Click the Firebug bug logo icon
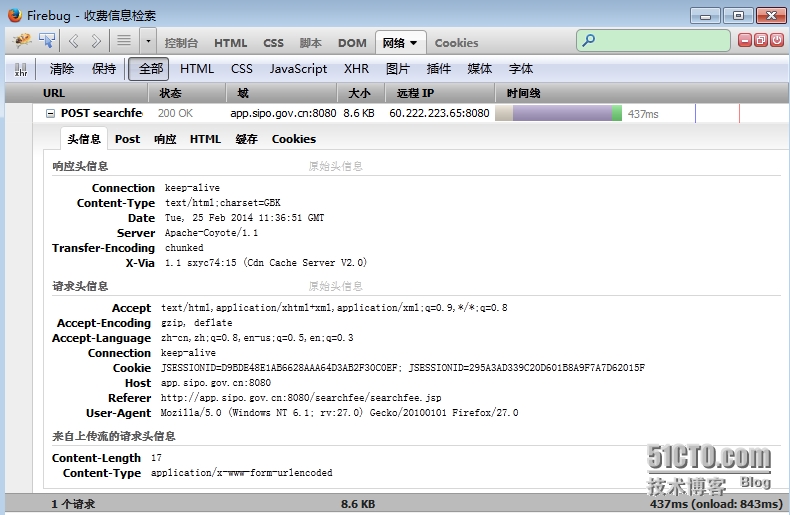This screenshot has width=790, height=515. pos(22,40)
